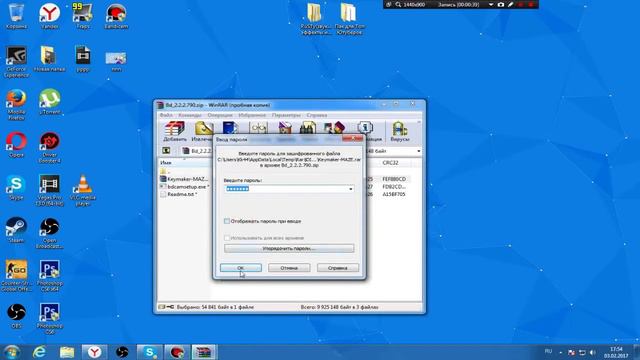Open the Open Broadcaster desktop shortcut
640x360 pixels.
[x=50, y=233]
